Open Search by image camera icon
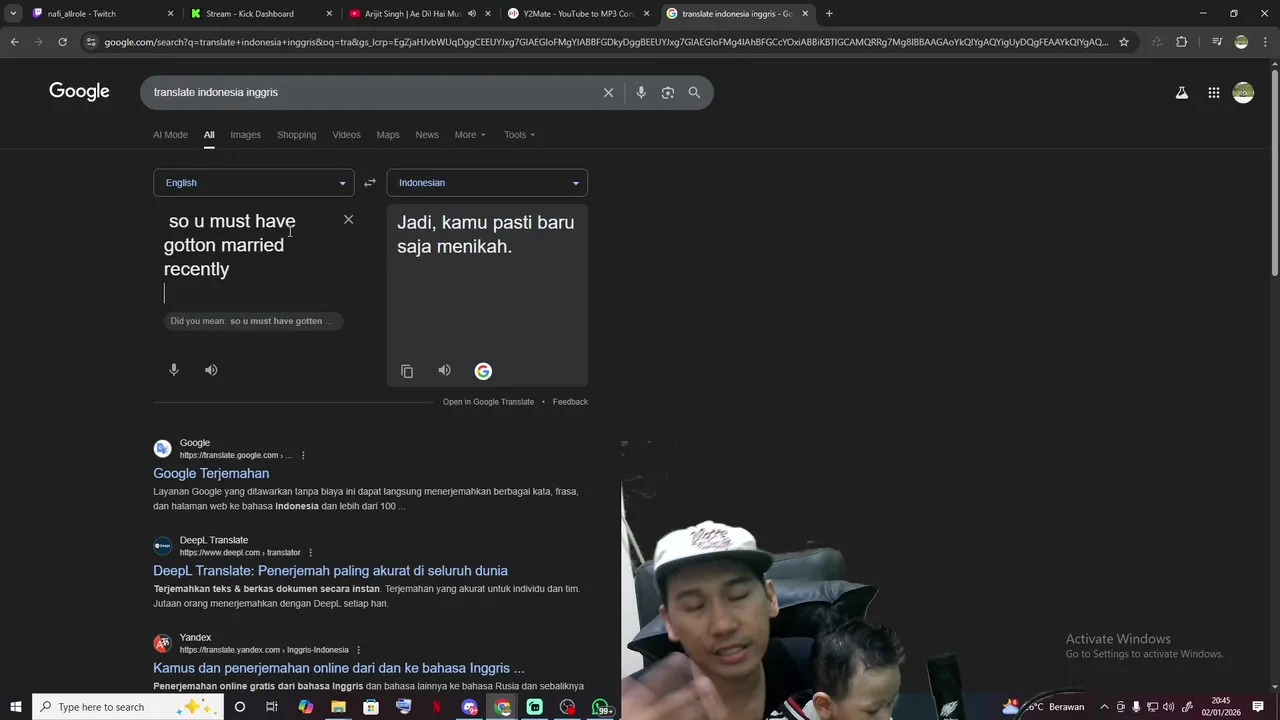Viewport: 1280px width, 720px height. 667,92
